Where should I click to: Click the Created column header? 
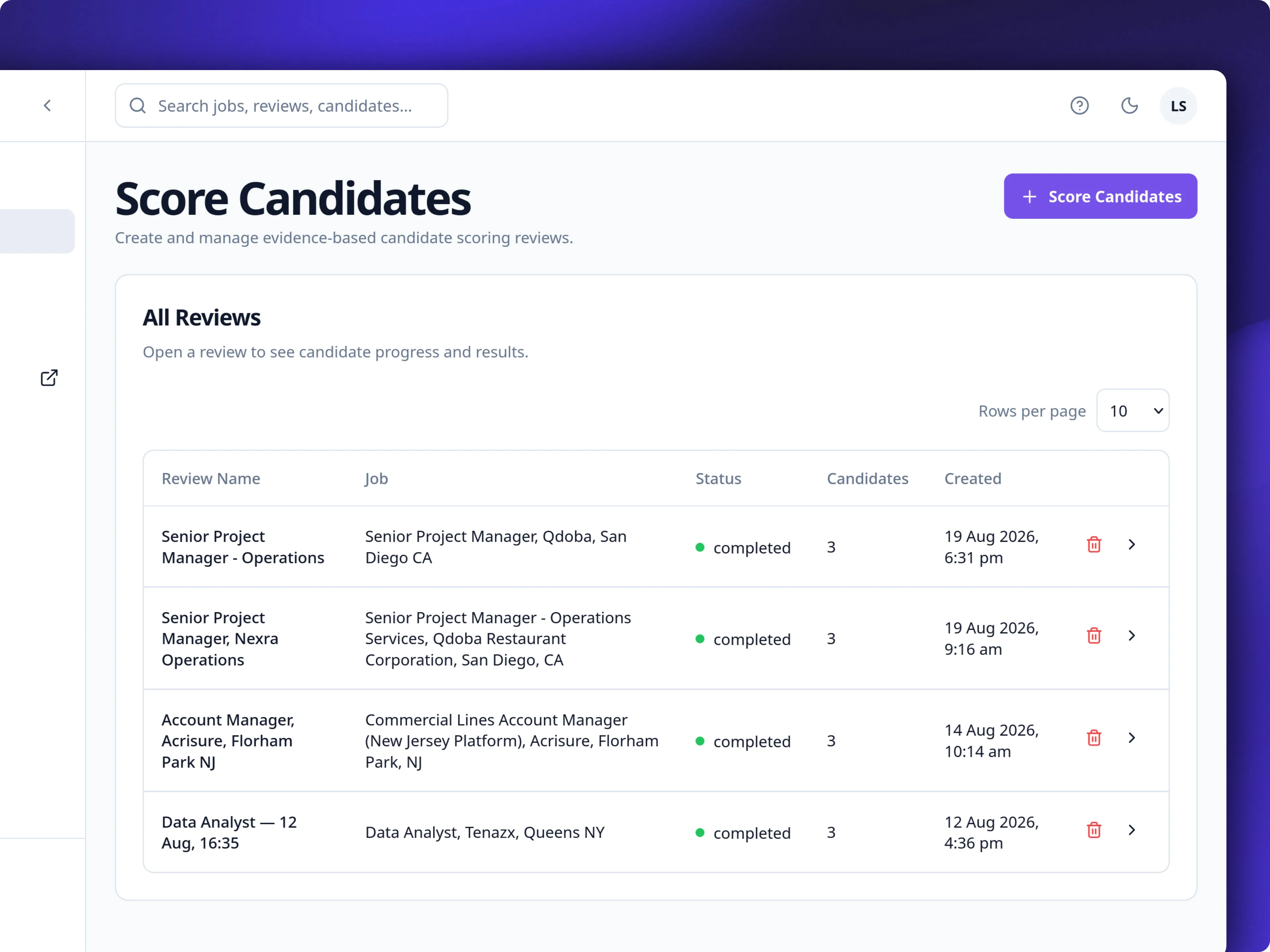point(973,479)
